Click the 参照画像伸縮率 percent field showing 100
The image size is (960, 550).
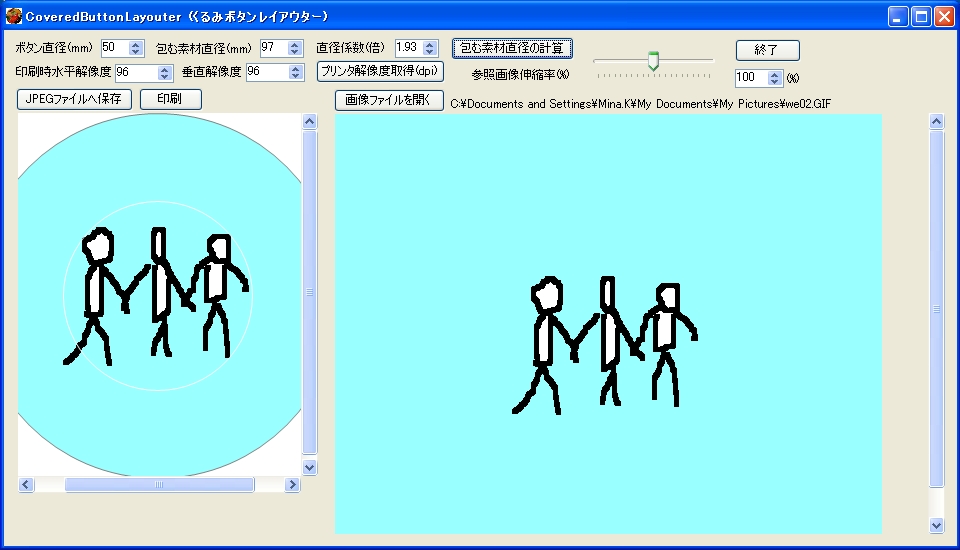point(751,78)
